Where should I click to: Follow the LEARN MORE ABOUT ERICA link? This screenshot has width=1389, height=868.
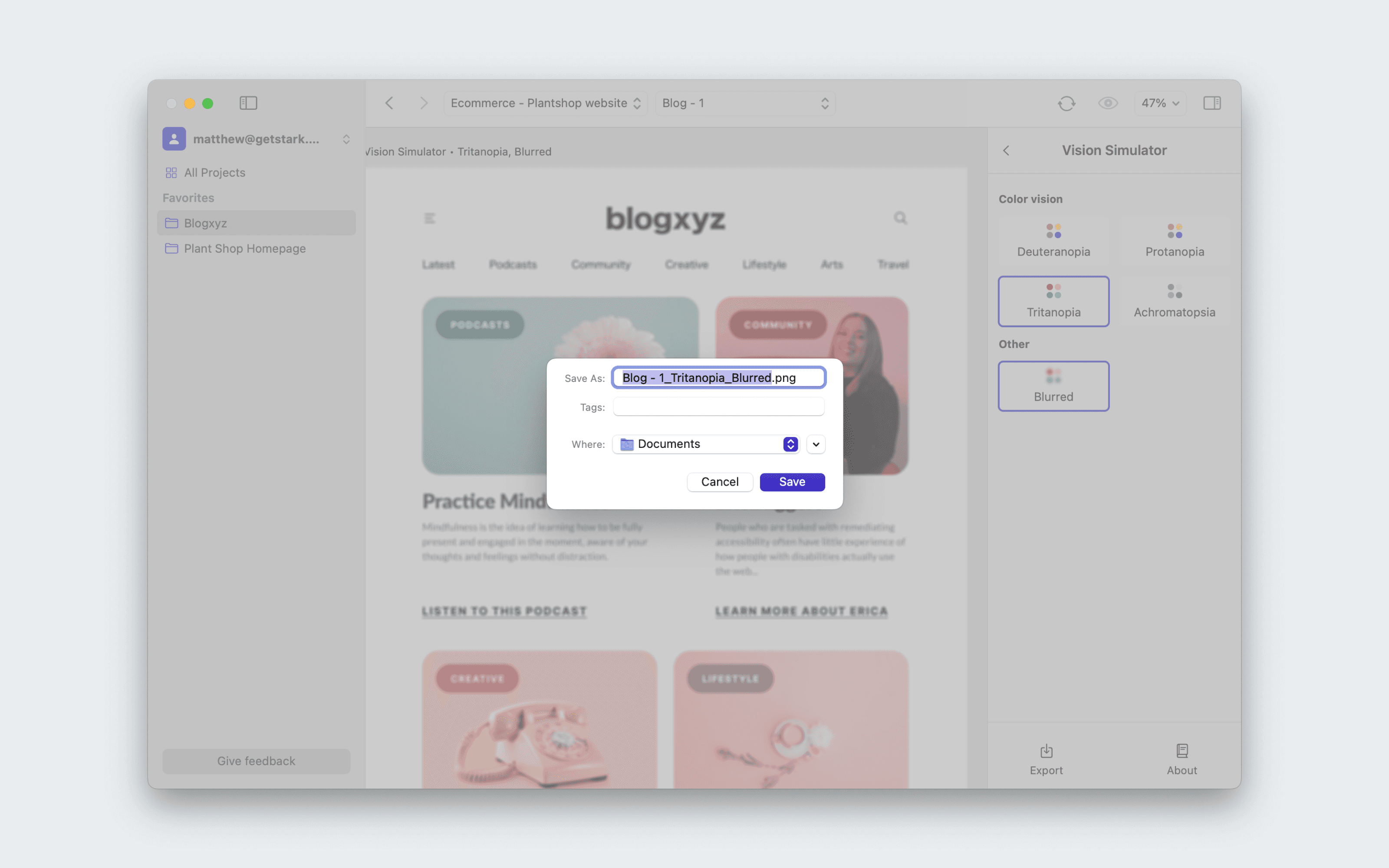(801, 612)
